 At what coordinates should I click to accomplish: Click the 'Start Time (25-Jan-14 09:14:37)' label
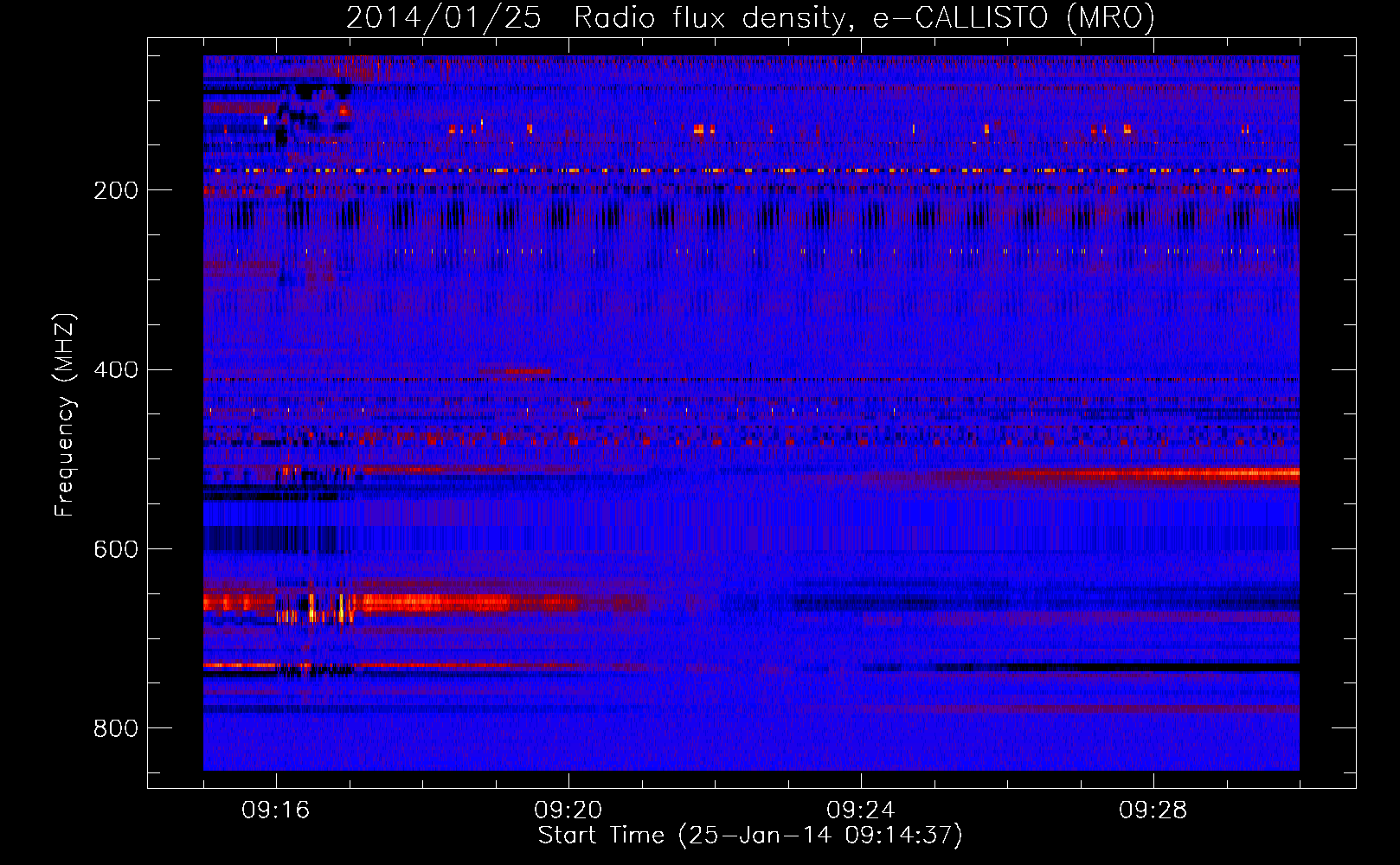750,836
